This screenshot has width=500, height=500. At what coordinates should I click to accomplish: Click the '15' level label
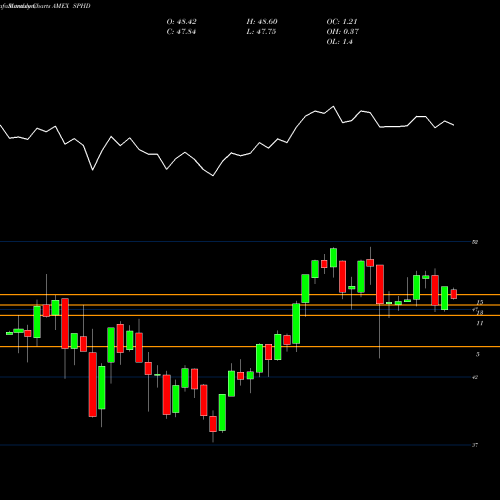(x=480, y=302)
